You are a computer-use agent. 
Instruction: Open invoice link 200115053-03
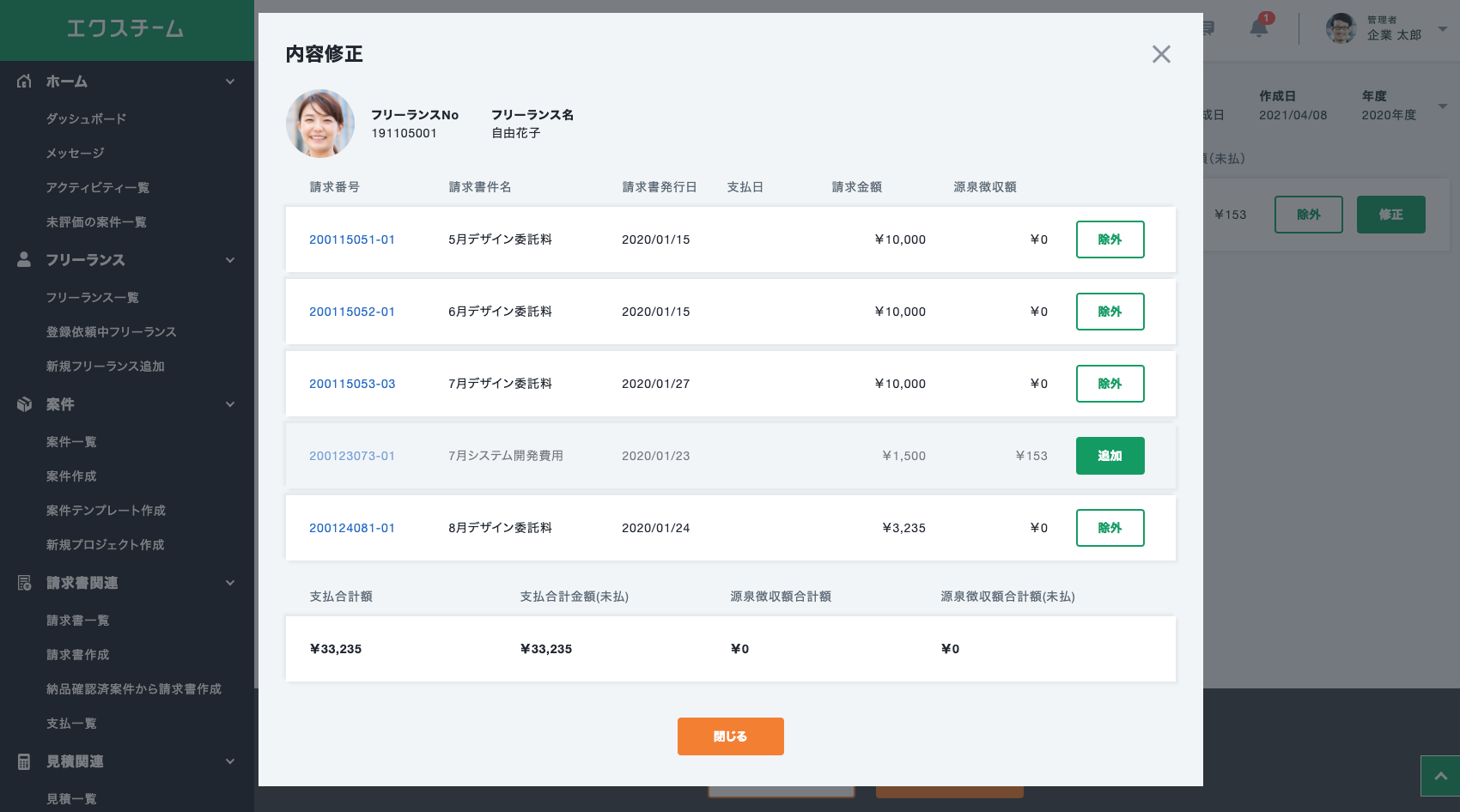(x=352, y=384)
